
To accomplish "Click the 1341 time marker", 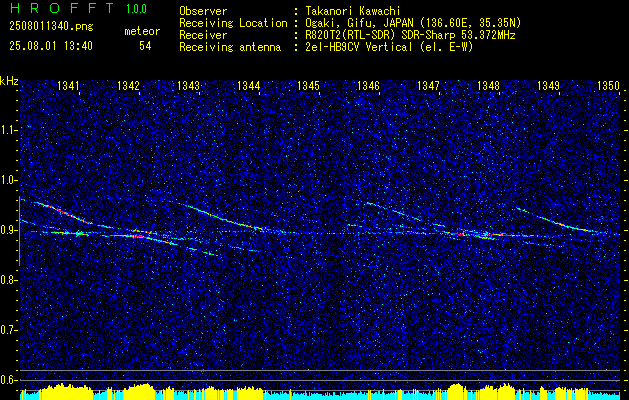I will (68, 85).
